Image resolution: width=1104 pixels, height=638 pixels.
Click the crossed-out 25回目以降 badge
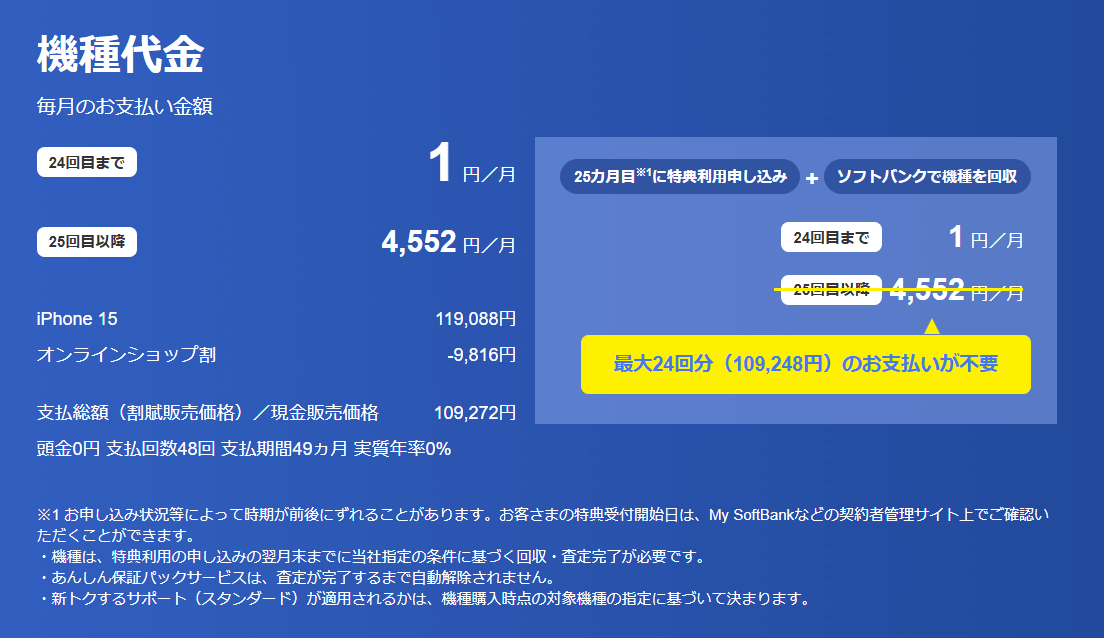[x=831, y=289]
